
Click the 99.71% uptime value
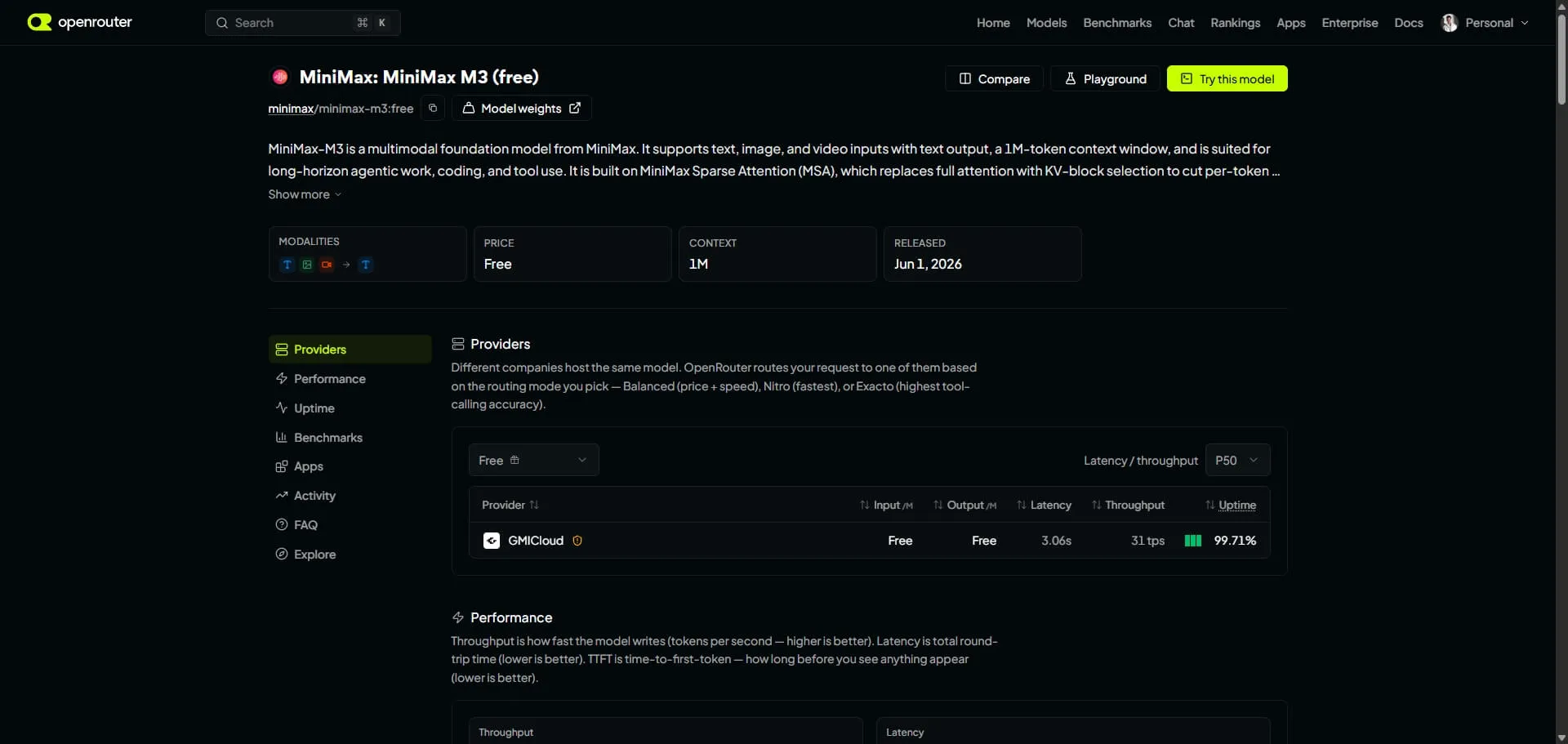[x=1235, y=541]
